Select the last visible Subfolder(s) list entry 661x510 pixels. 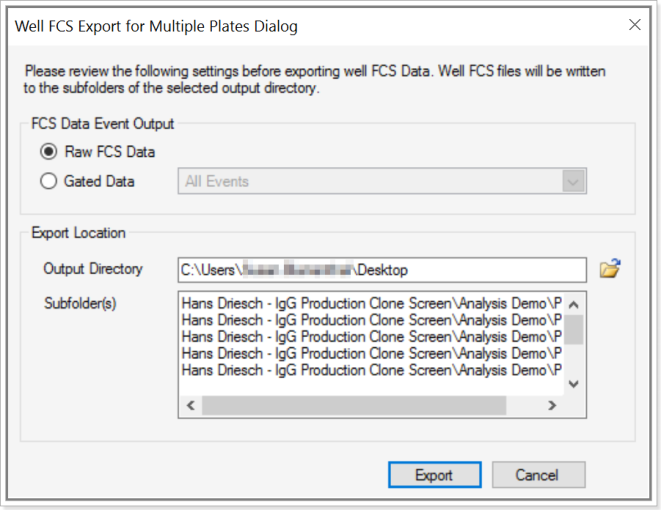coord(370,370)
